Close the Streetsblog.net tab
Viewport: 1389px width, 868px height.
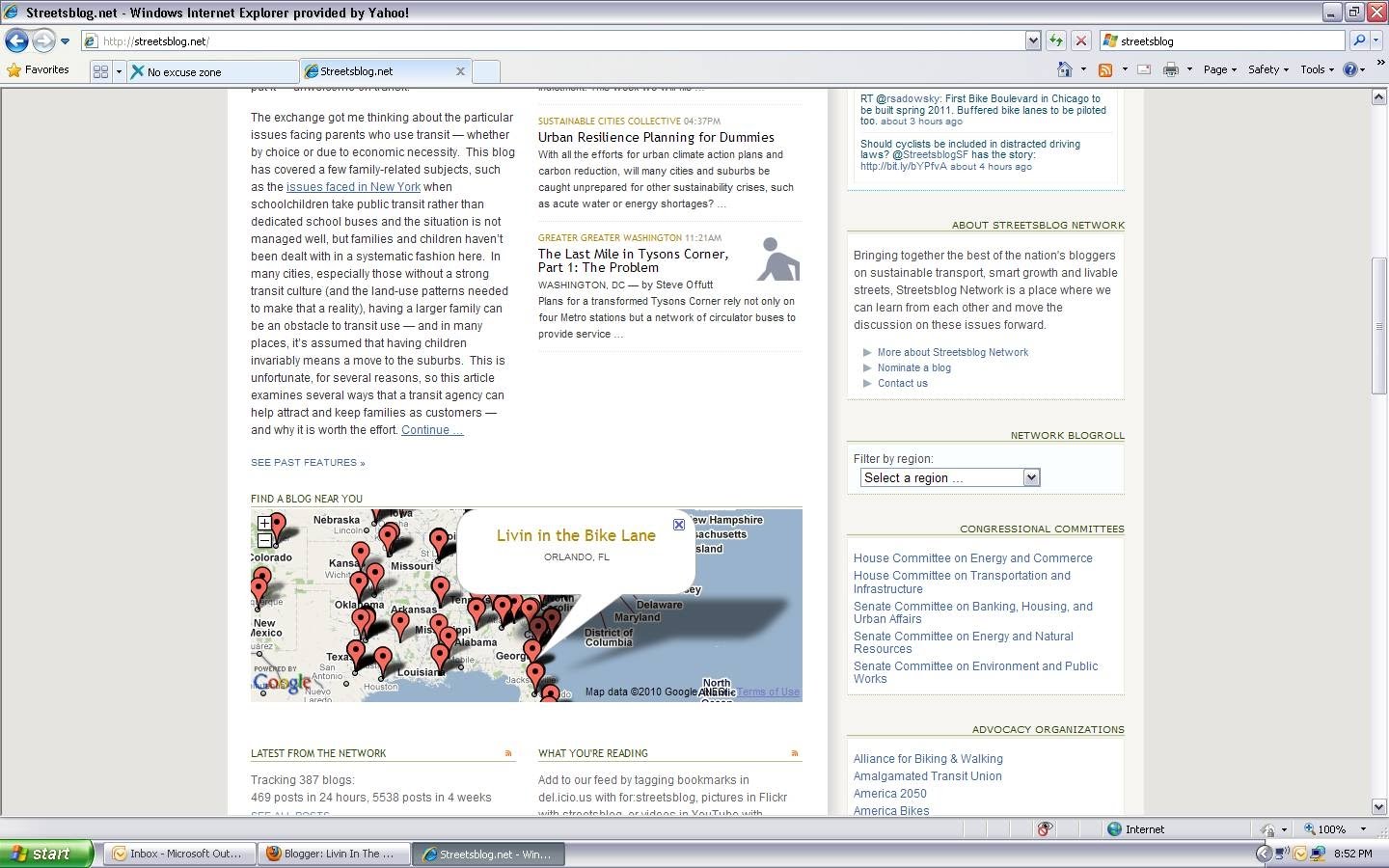pyautogui.click(x=460, y=70)
